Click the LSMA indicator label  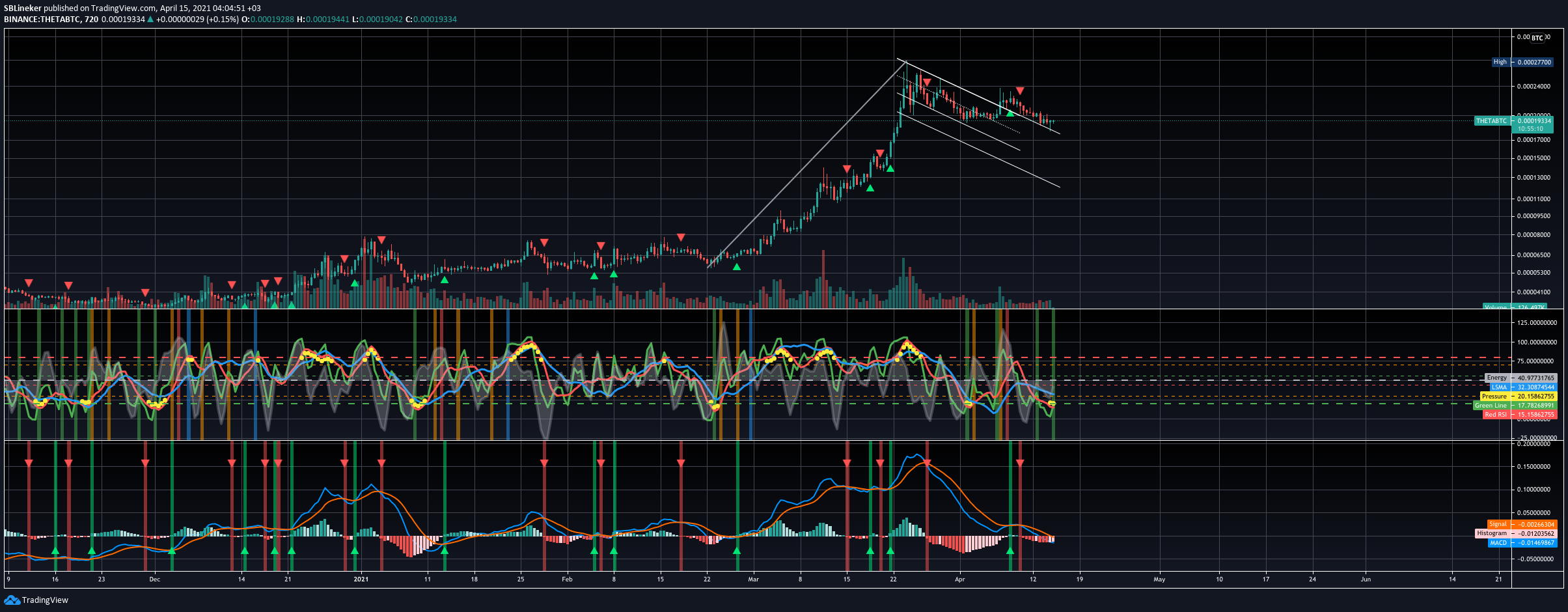pyautogui.click(x=1499, y=387)
